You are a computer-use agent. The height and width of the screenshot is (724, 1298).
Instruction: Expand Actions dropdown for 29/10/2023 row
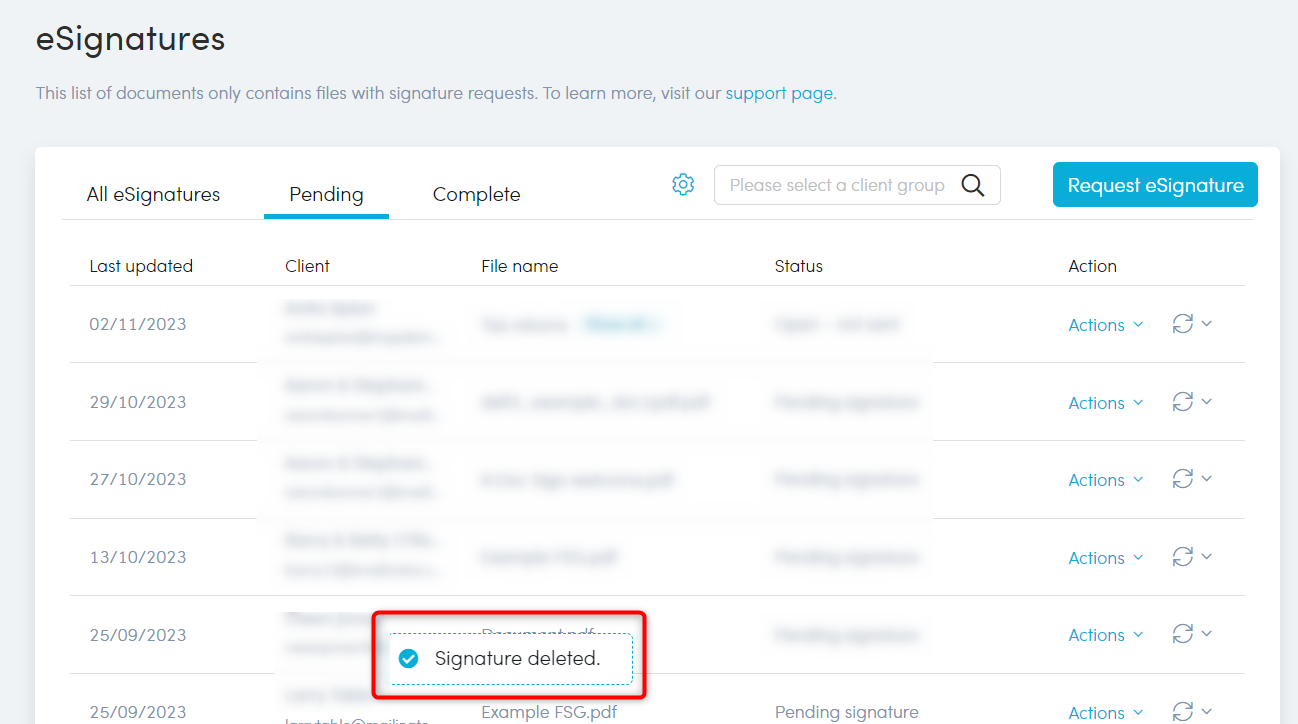[1105, 403]
